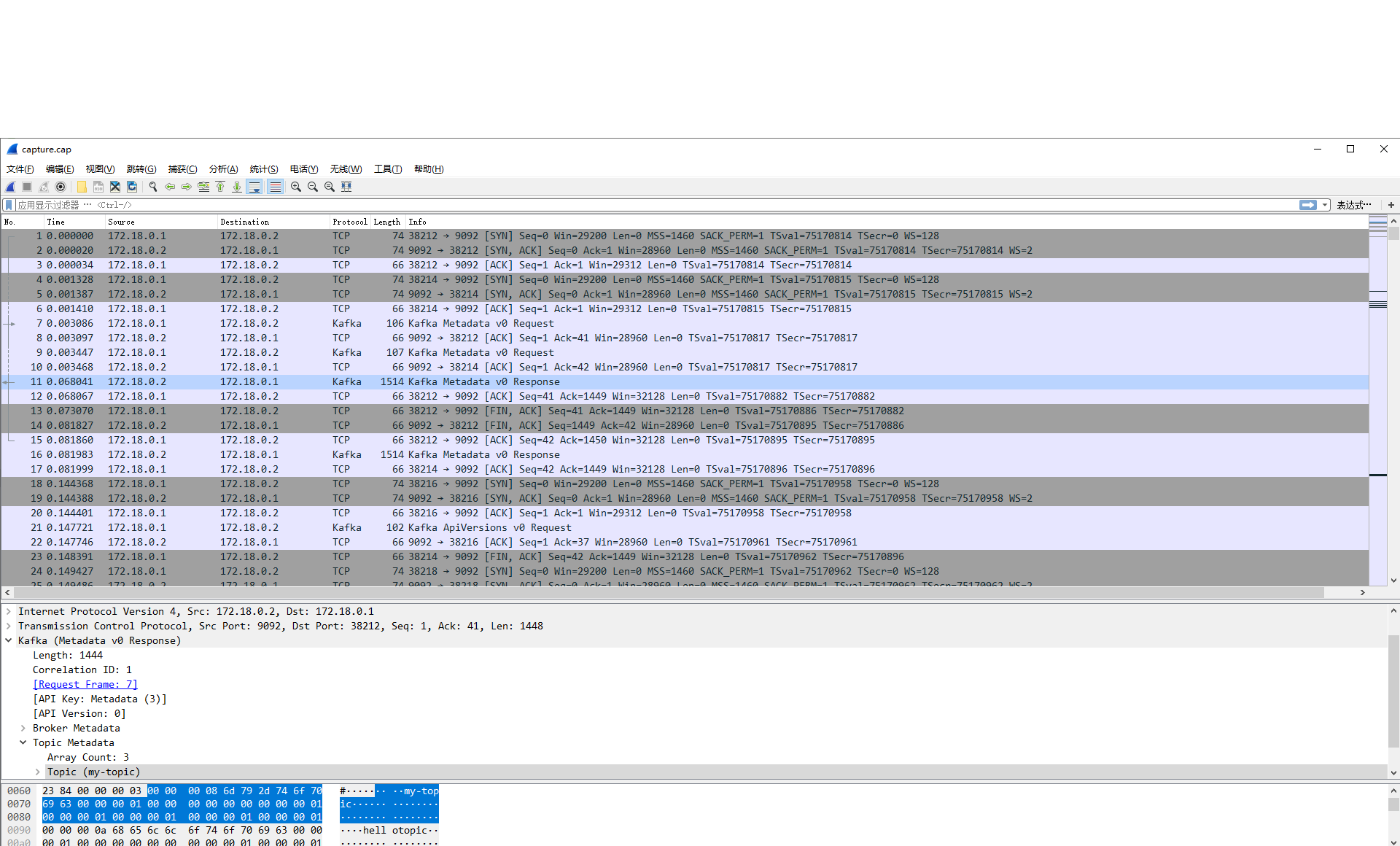Click the restart capture icon

coord(44,187)
